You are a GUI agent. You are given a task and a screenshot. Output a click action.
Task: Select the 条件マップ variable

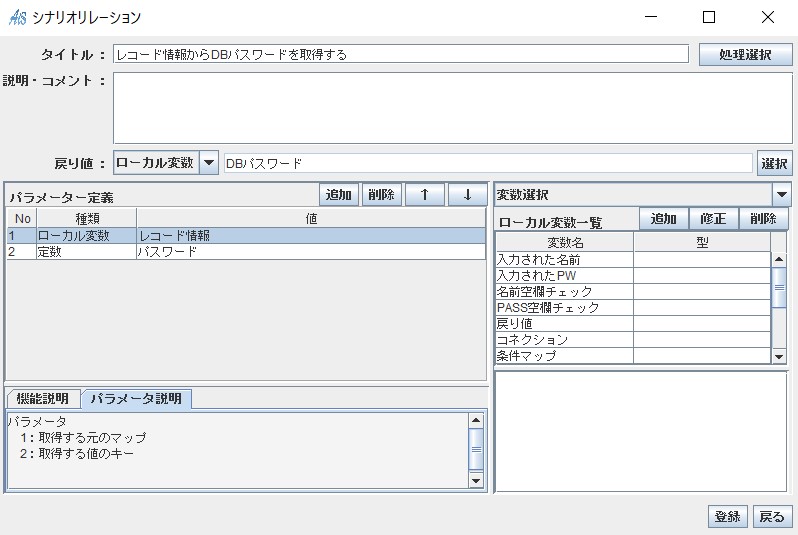[x=565, y=356]
